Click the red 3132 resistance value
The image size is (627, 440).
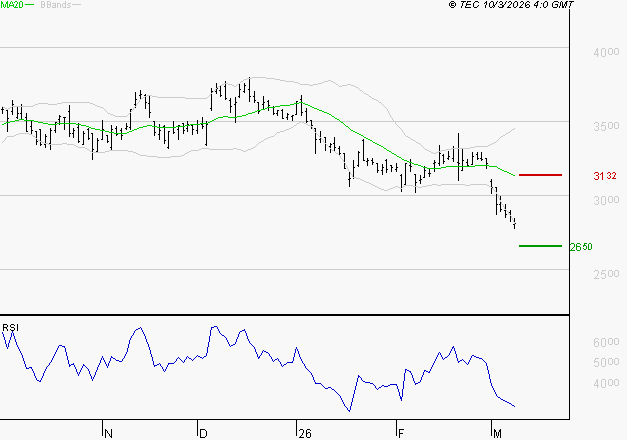pyautogui.click(x=604, y=176)
